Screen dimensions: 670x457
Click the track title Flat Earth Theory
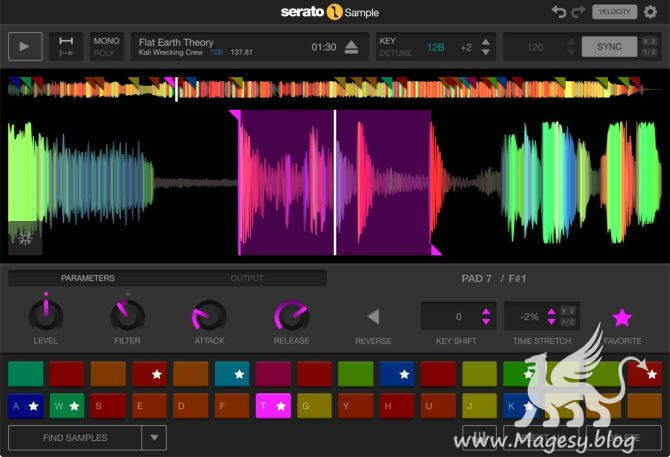pos(176,42)
